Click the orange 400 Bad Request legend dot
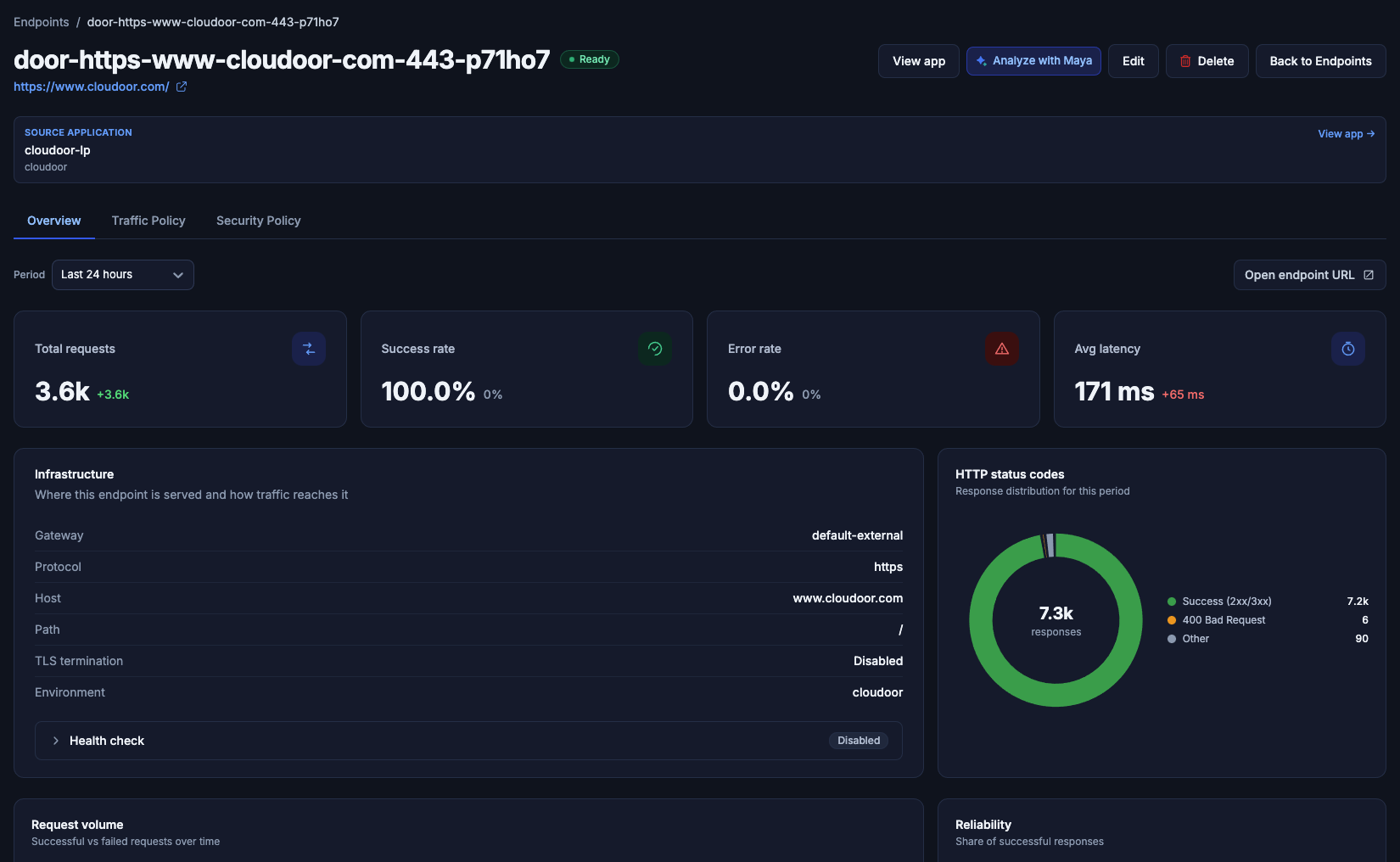The image size is (1400, 862). [x=1172, y=620]
